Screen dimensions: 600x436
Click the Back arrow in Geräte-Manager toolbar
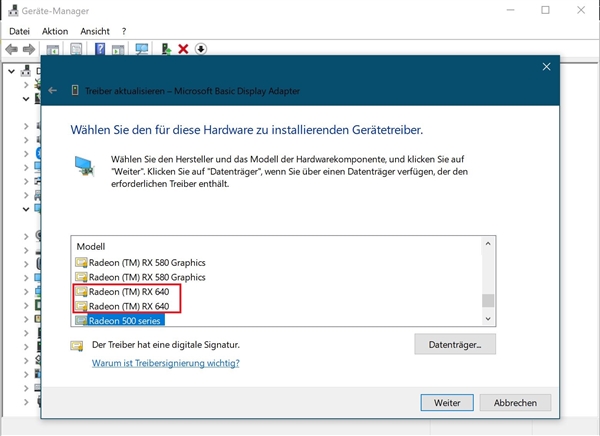tap(11, 49)
